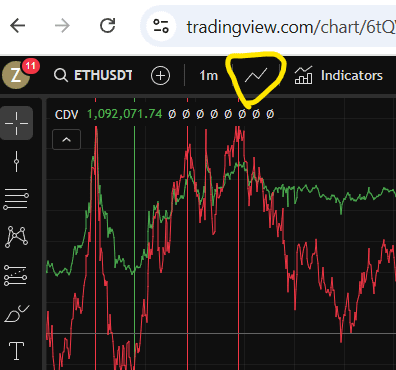Reload the page with the refresh icon
The height and width of the screenshot is (370, 396).
[108, 25]
